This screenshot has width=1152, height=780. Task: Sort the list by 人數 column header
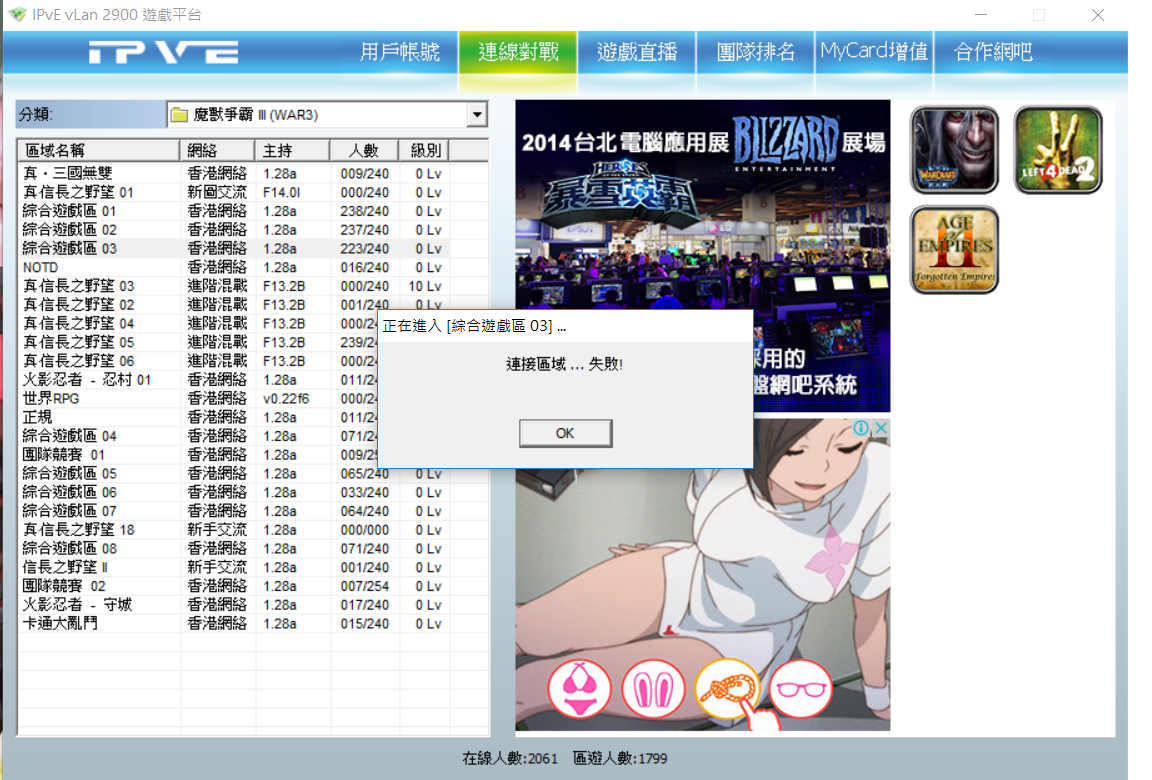[x=363, y=151]
